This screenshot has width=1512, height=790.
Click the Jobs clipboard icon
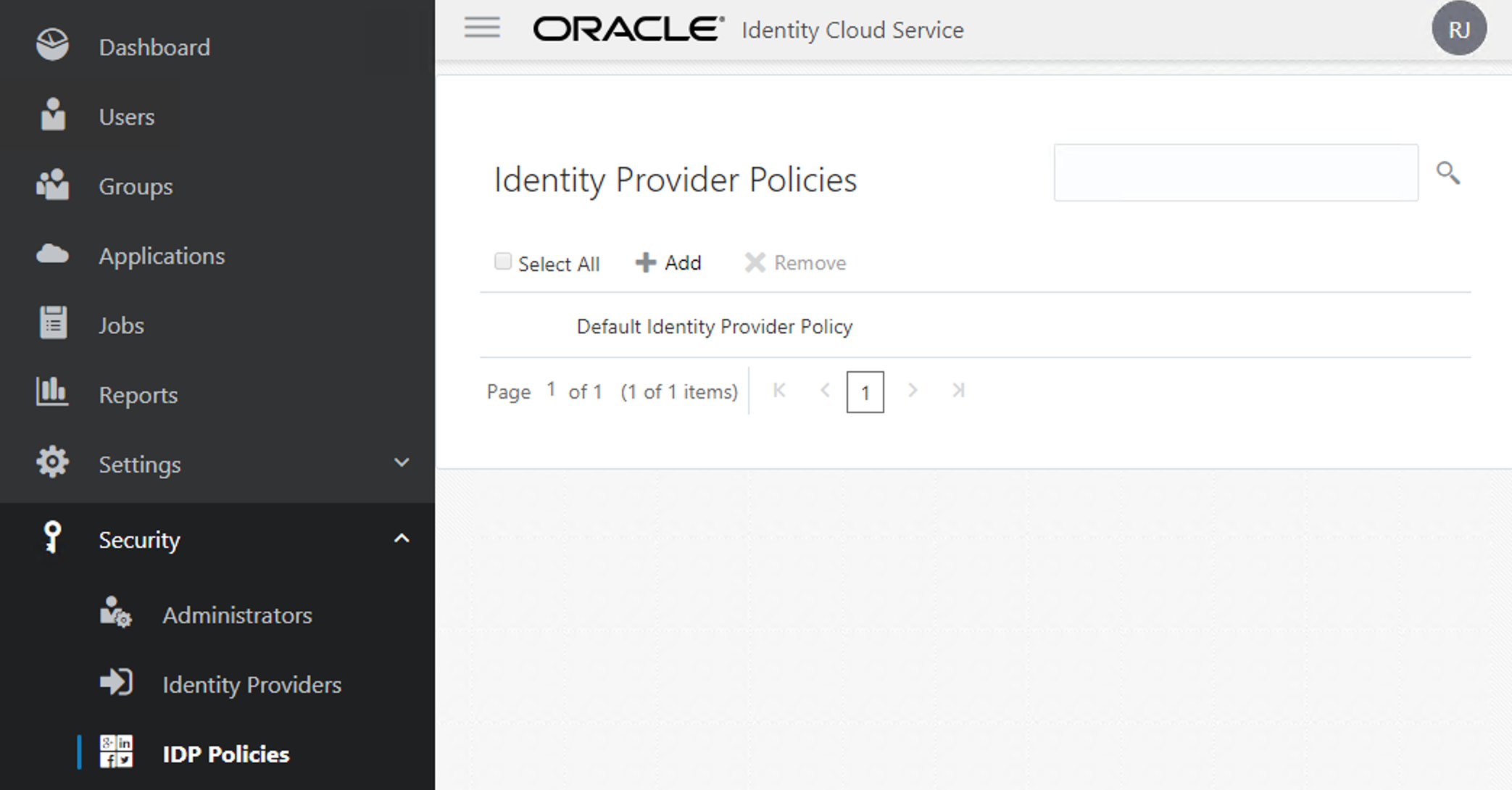coord(53,323)
